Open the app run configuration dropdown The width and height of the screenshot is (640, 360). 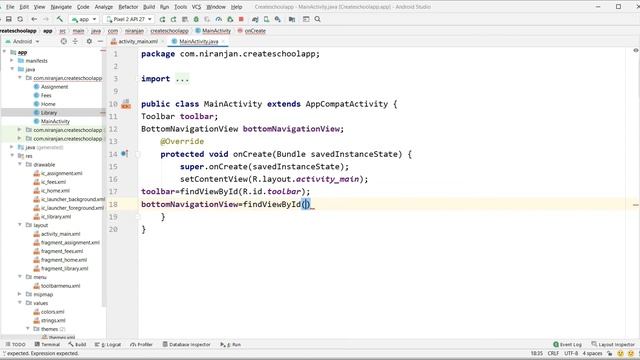tap(84, 19)
